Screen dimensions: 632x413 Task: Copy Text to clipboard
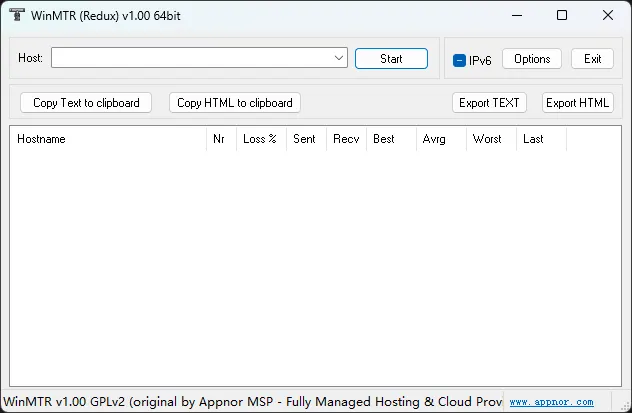click(x=86, y=103)
